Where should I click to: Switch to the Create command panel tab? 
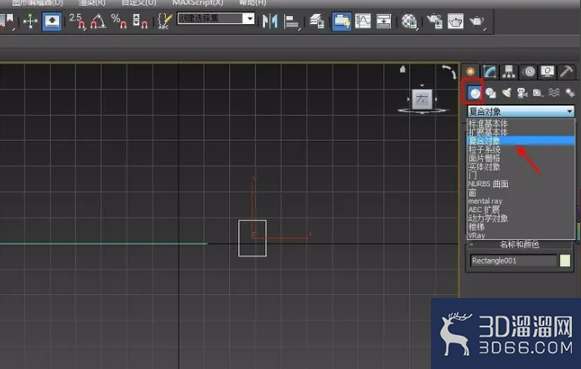point(471,72)
